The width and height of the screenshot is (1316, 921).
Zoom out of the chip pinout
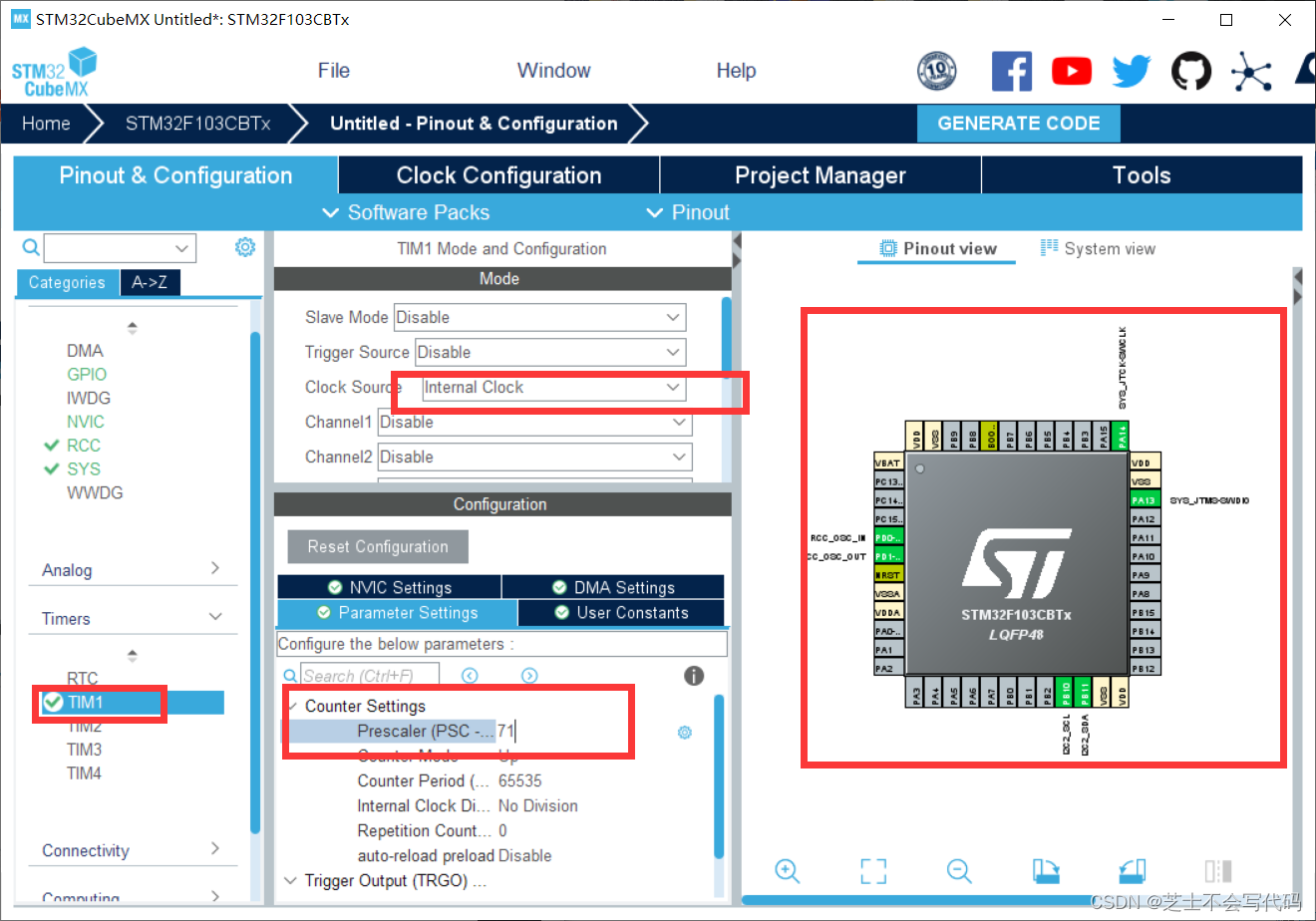[960, 871]
